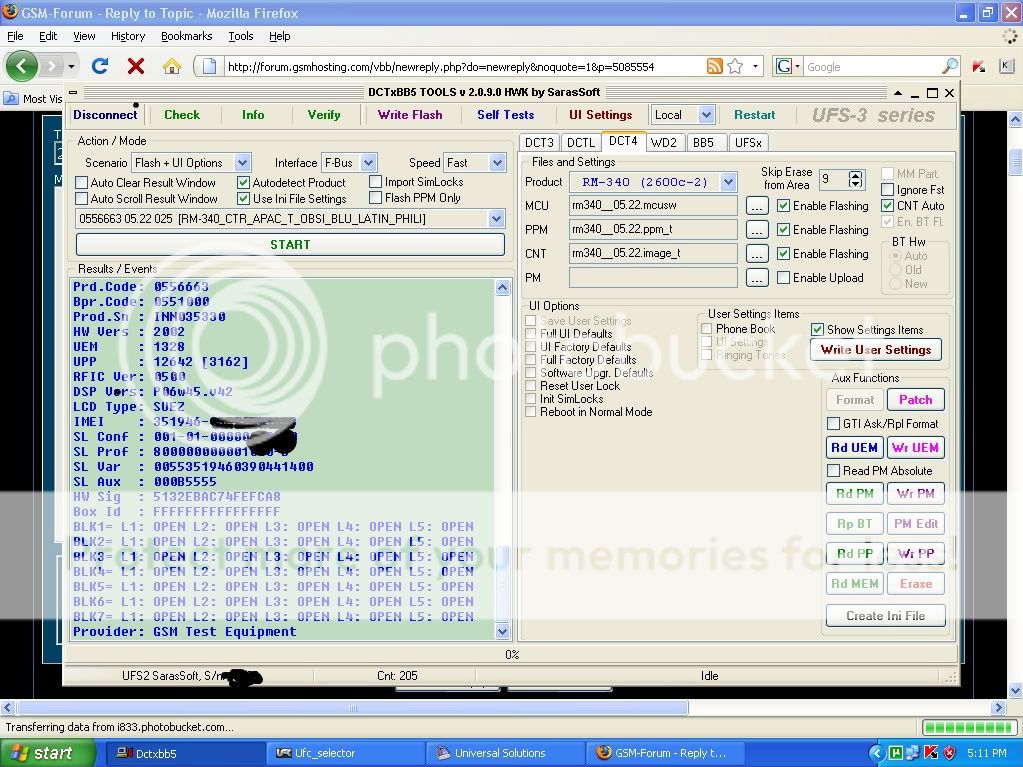Stop page loading with the red X
The image size is (1023, 767).
(136, 66)
